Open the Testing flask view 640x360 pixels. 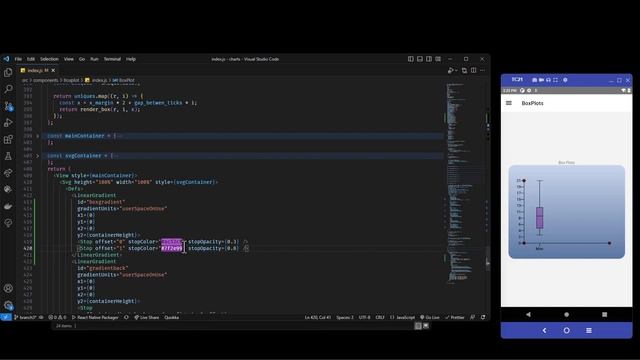[8, 156]
